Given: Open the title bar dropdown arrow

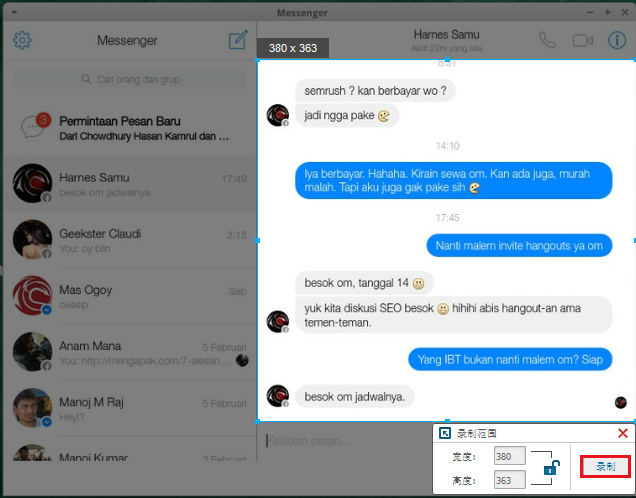Looking at the screenshot, I should point(14,12).
